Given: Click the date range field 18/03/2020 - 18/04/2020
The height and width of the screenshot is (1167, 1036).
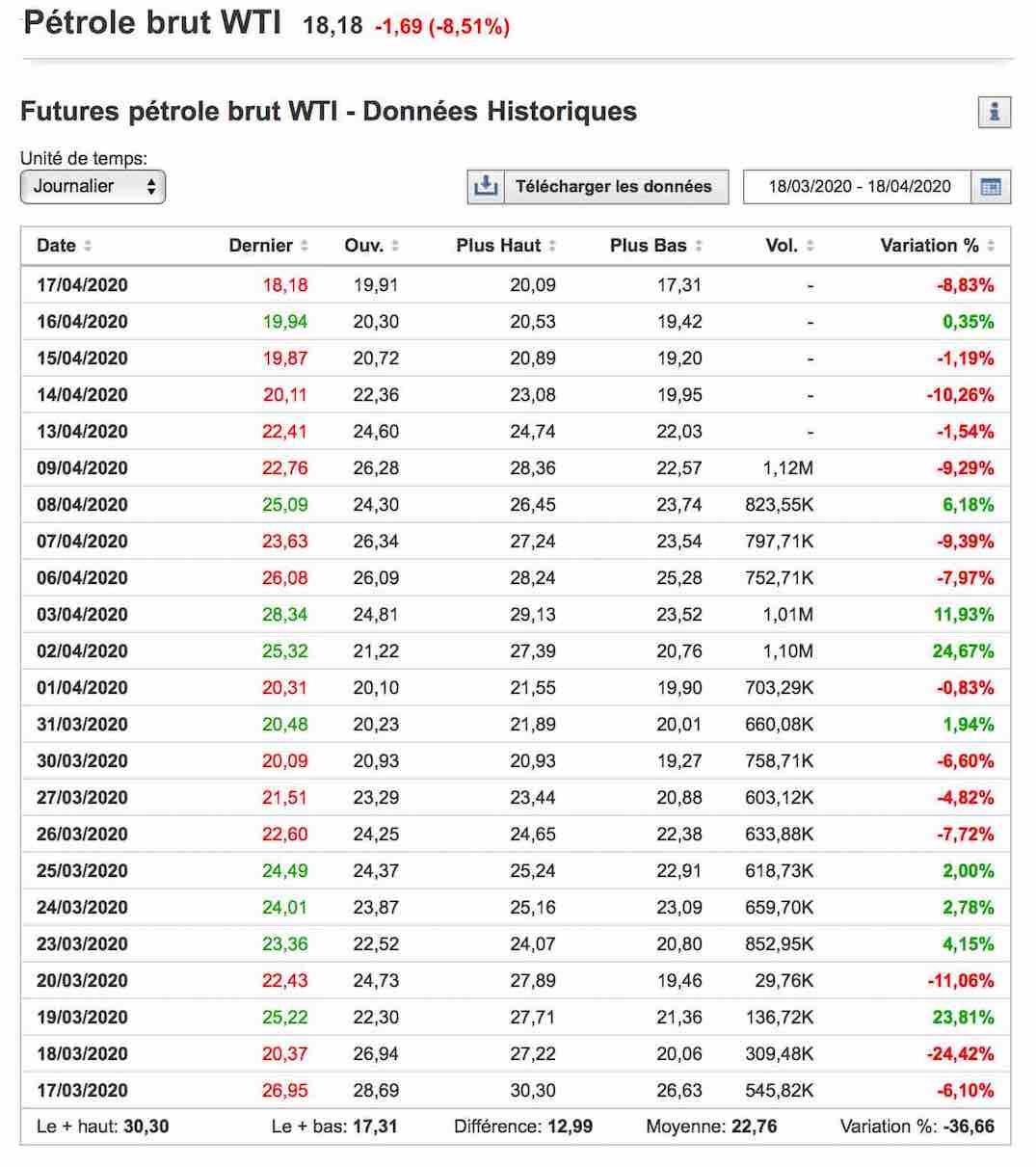Looking at the screenshot, I should 859,187.
